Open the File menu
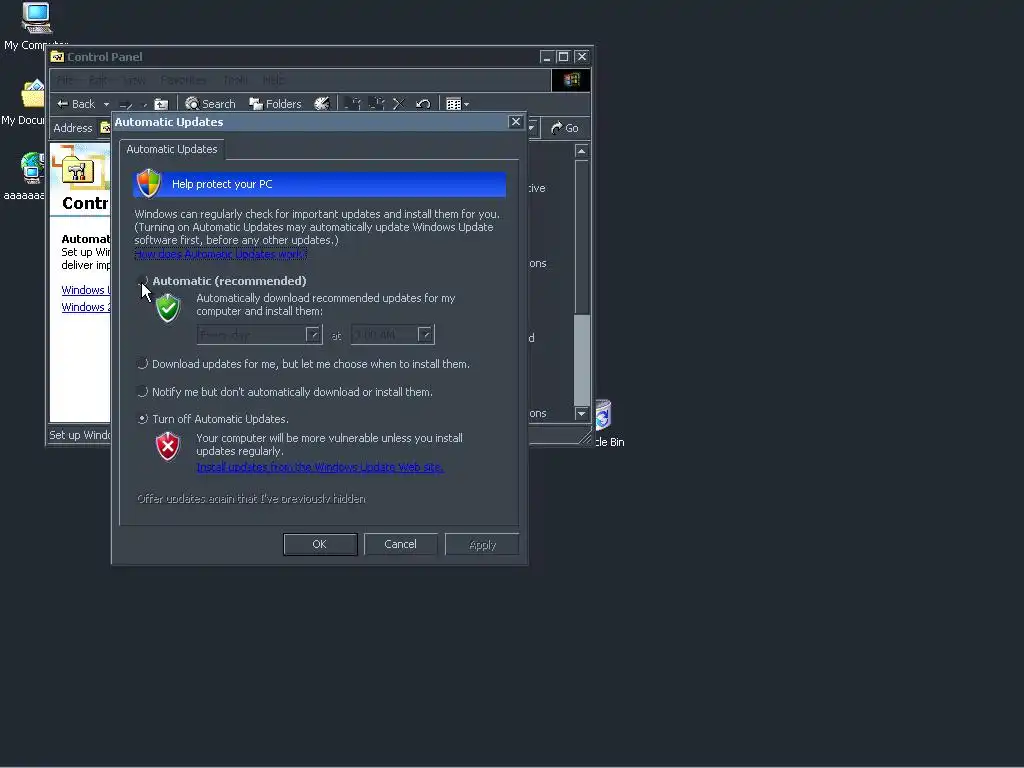Viewport: 1024px width, 768px height. (x=65, y=80)
